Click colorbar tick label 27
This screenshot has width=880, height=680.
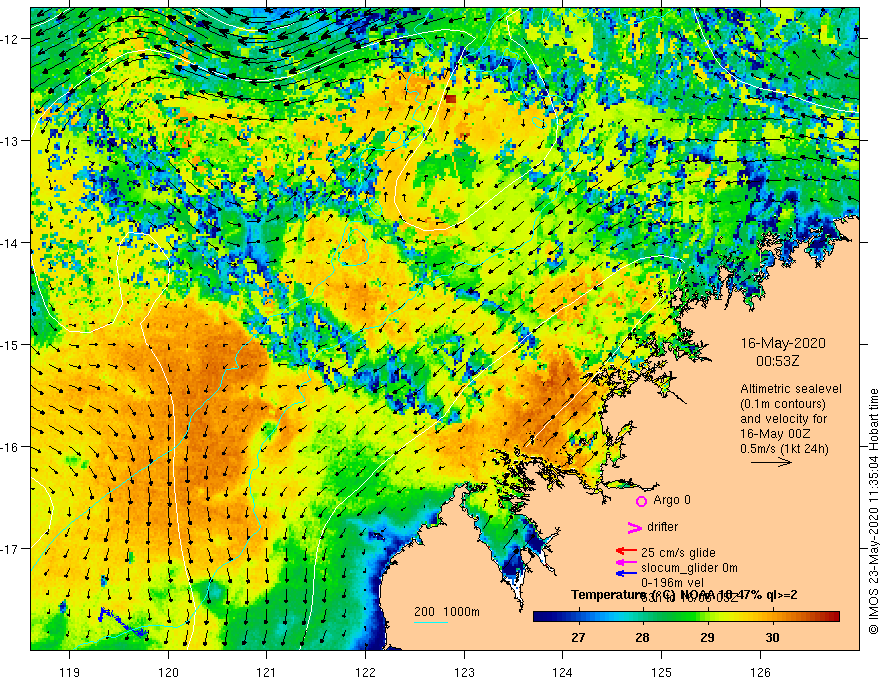pyautogui.click(x=578, y=638)
